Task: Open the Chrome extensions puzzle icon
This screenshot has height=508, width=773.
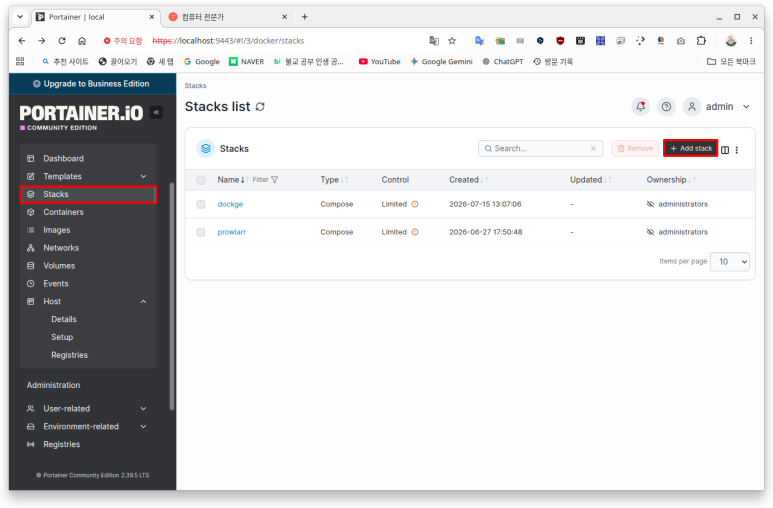Action: coord(701,41)
